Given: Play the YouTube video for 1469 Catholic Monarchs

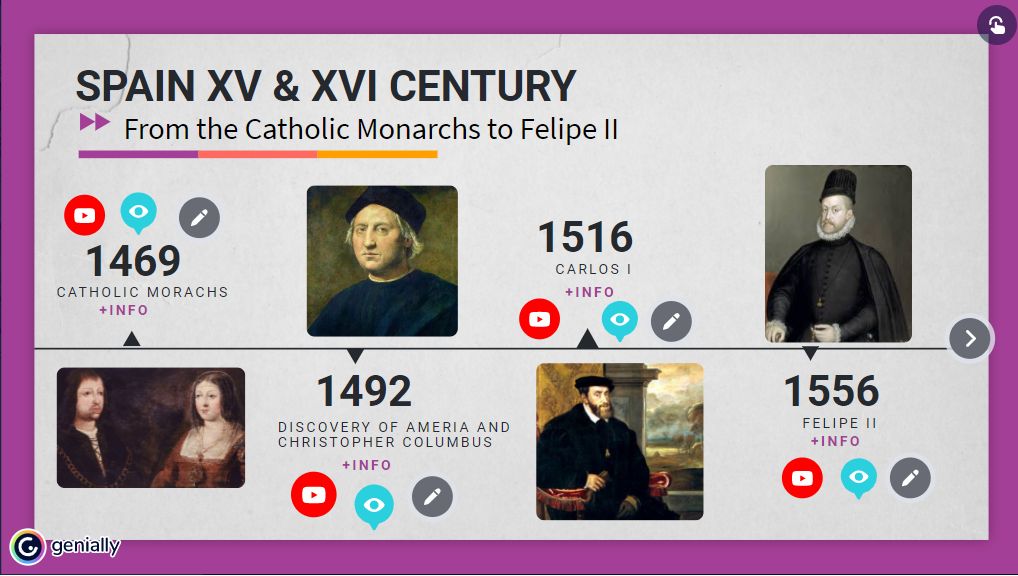Looking at the screenshot, I should pos(85,215).
